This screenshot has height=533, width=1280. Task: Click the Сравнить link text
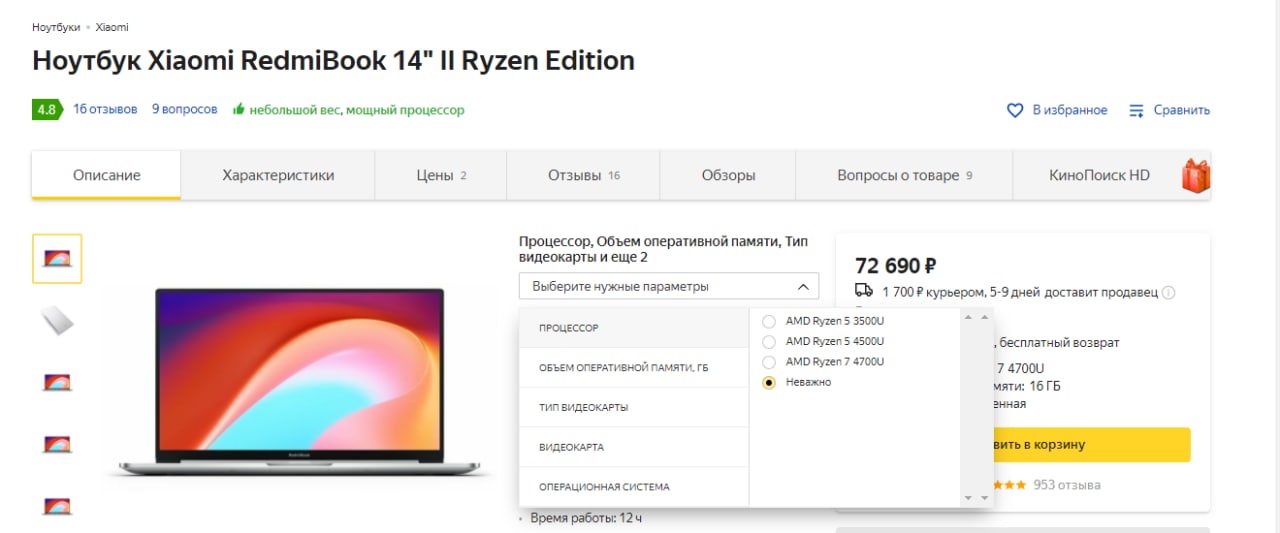pyautogui.click(x=1182, y=110)
